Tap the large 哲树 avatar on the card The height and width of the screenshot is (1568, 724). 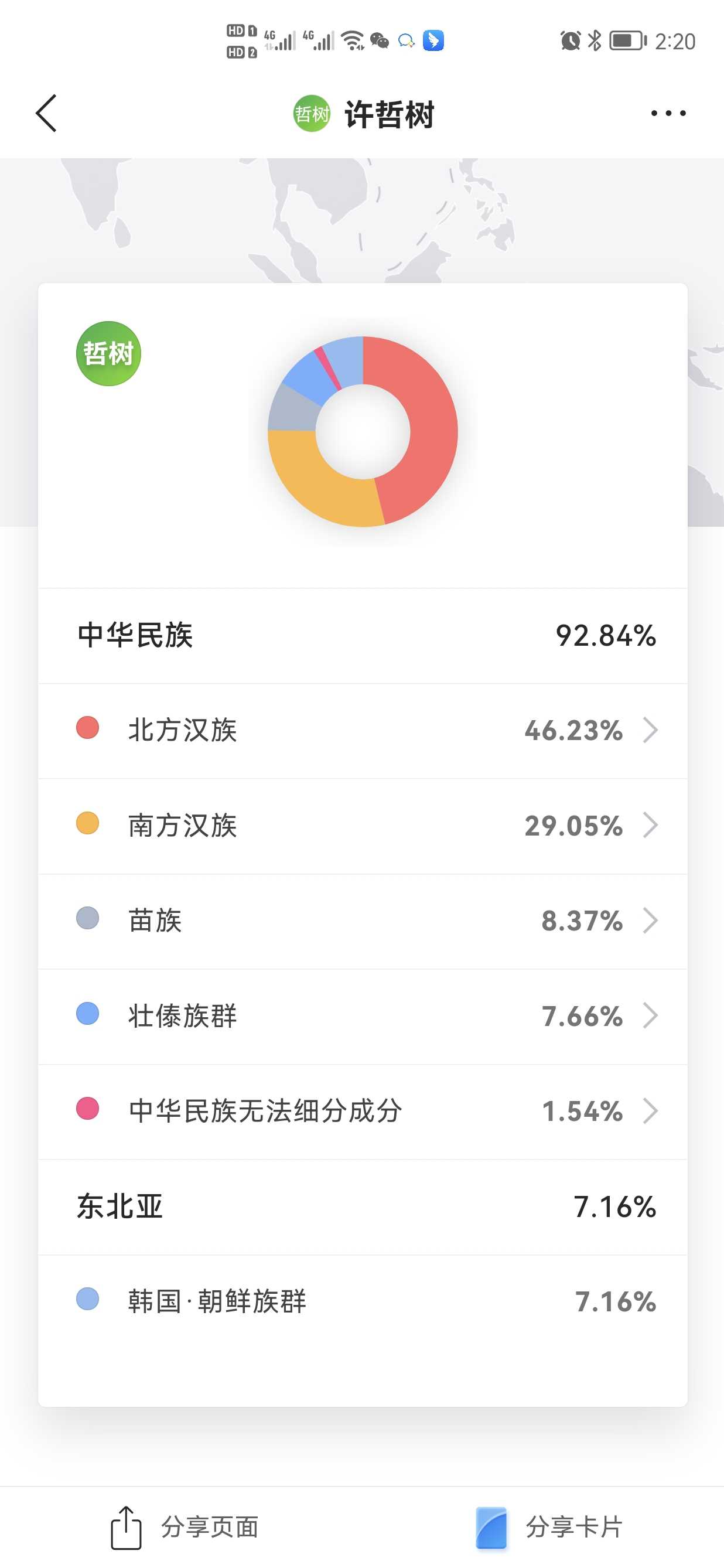[108, 354]
